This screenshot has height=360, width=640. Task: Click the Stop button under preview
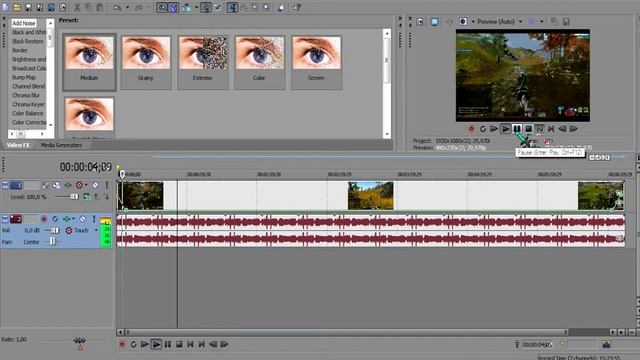(x=528, y=129)
